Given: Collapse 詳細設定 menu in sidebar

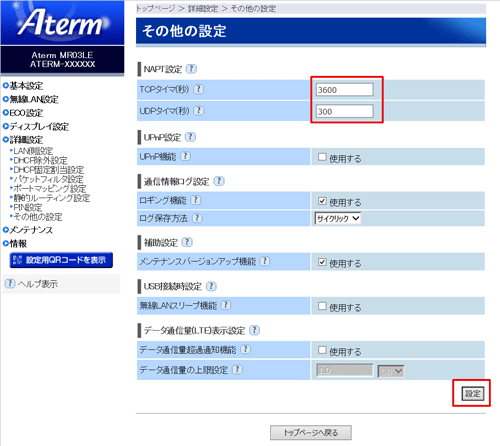Looking at the screenshot, I should (23, 140).
